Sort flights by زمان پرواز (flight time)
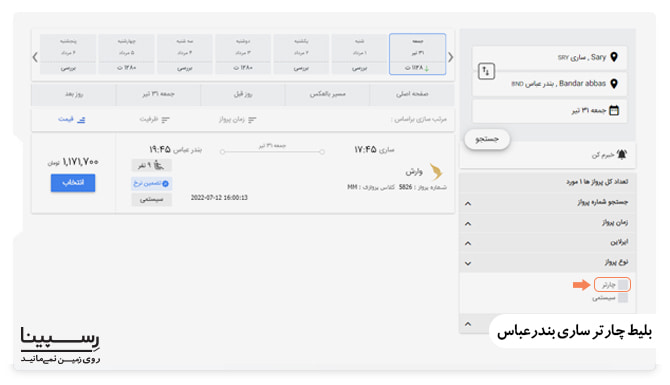This screenshot has height=385, width=670. 238,119
